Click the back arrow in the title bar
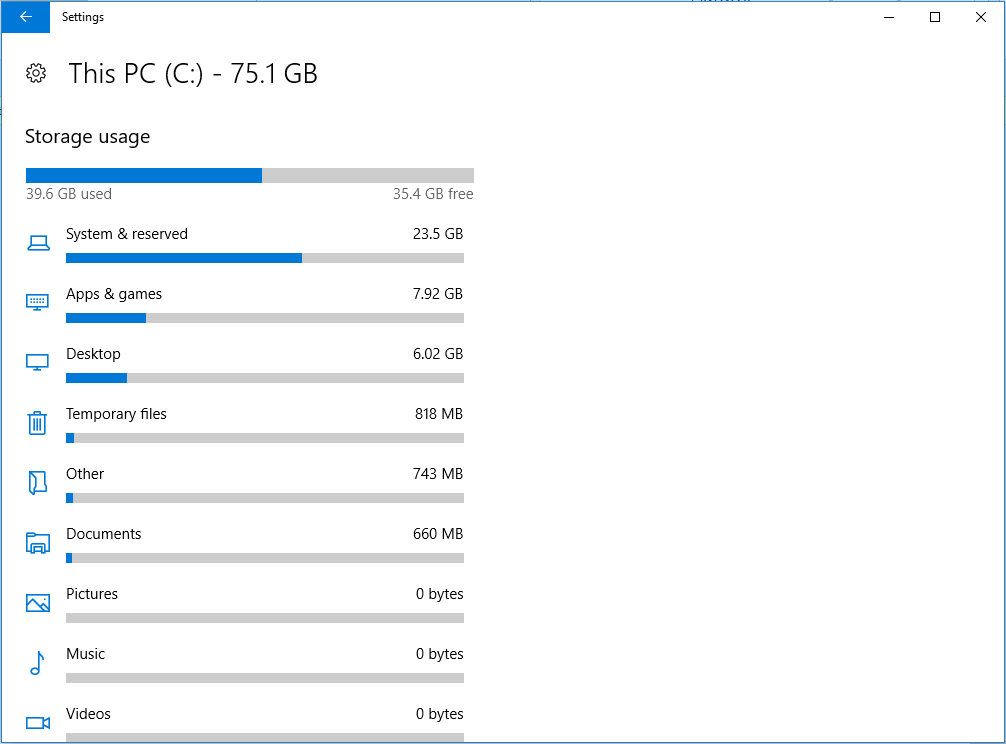 26,17
